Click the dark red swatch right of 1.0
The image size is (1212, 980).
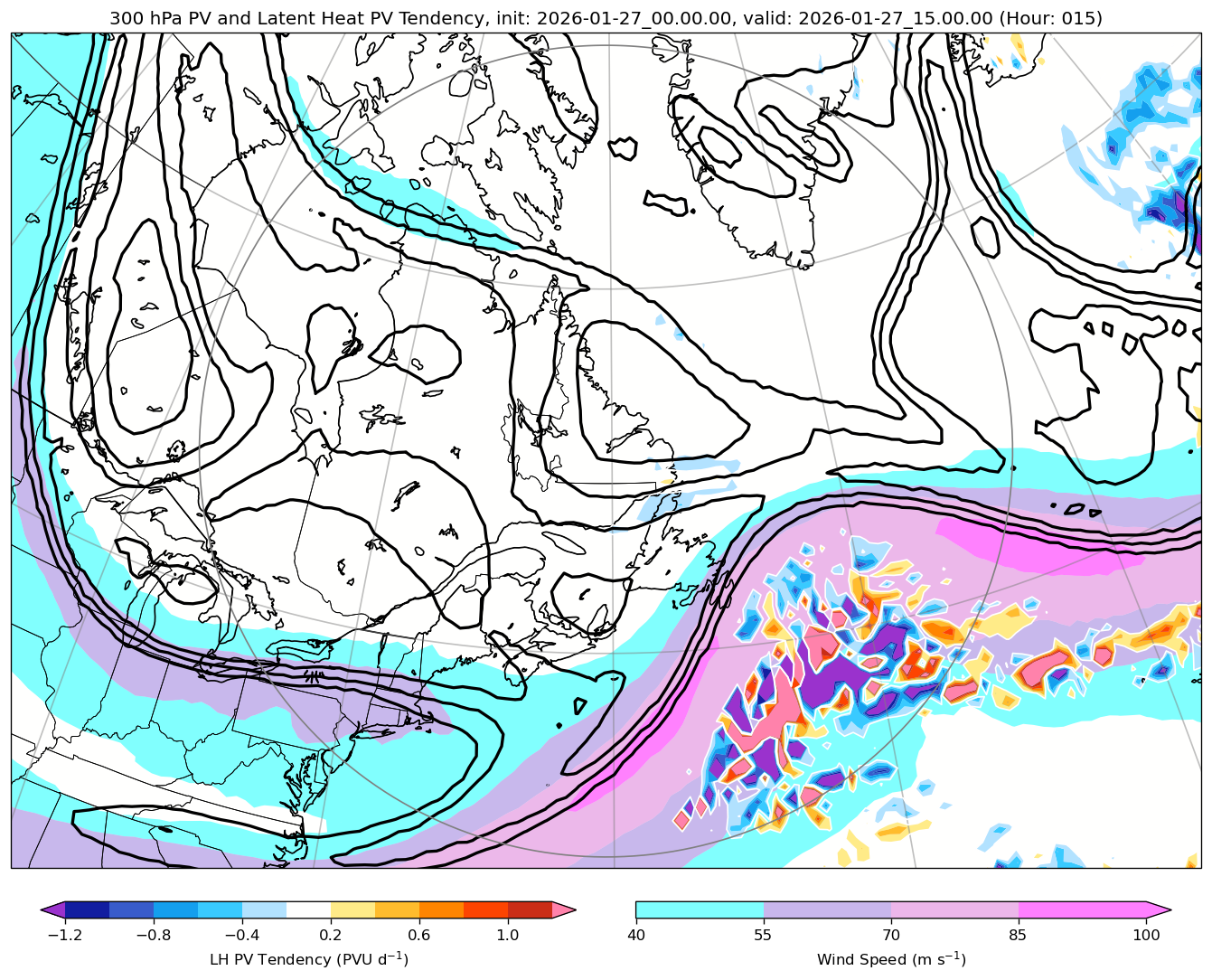point(530,909)
